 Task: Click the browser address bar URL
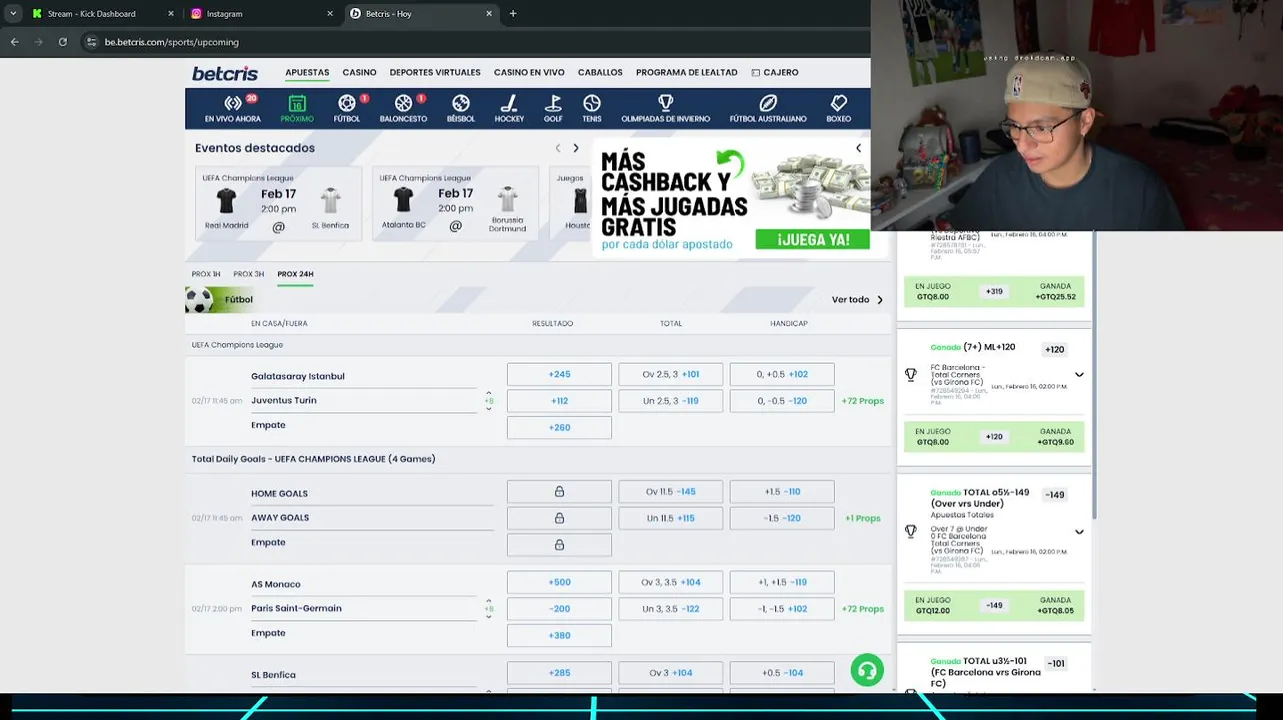(172, 42)
